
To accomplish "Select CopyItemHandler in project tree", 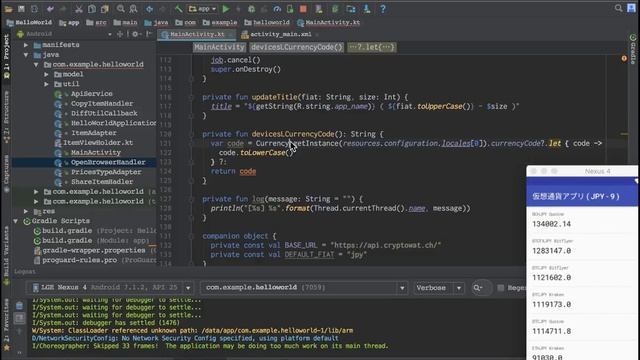I will [x=102, y=104].
